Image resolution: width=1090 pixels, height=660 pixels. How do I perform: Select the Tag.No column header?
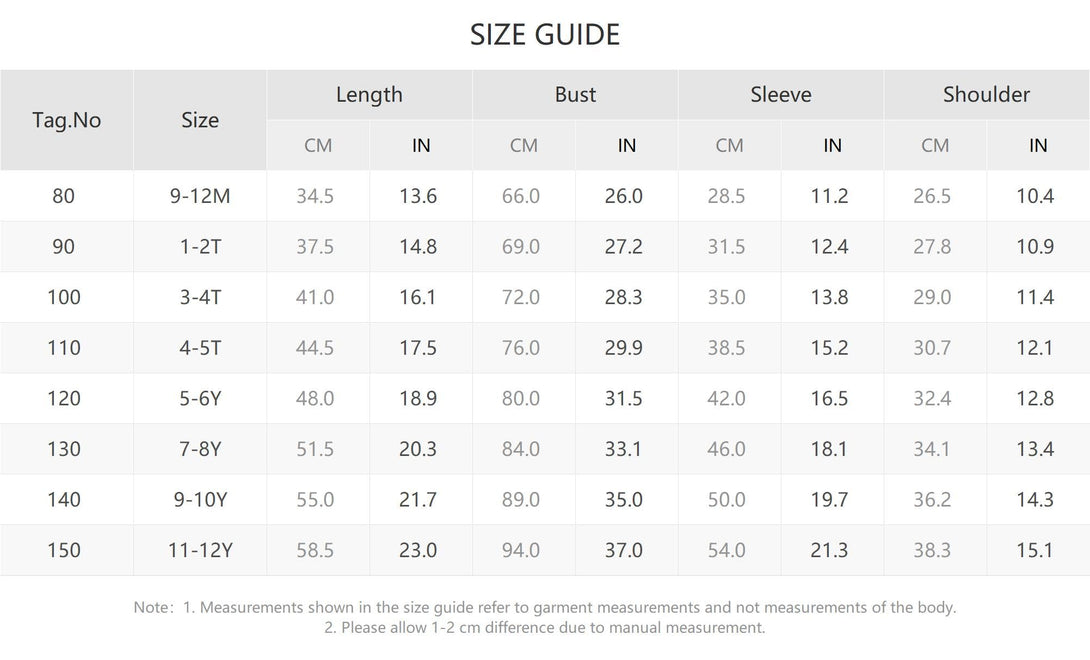(67, 120)
